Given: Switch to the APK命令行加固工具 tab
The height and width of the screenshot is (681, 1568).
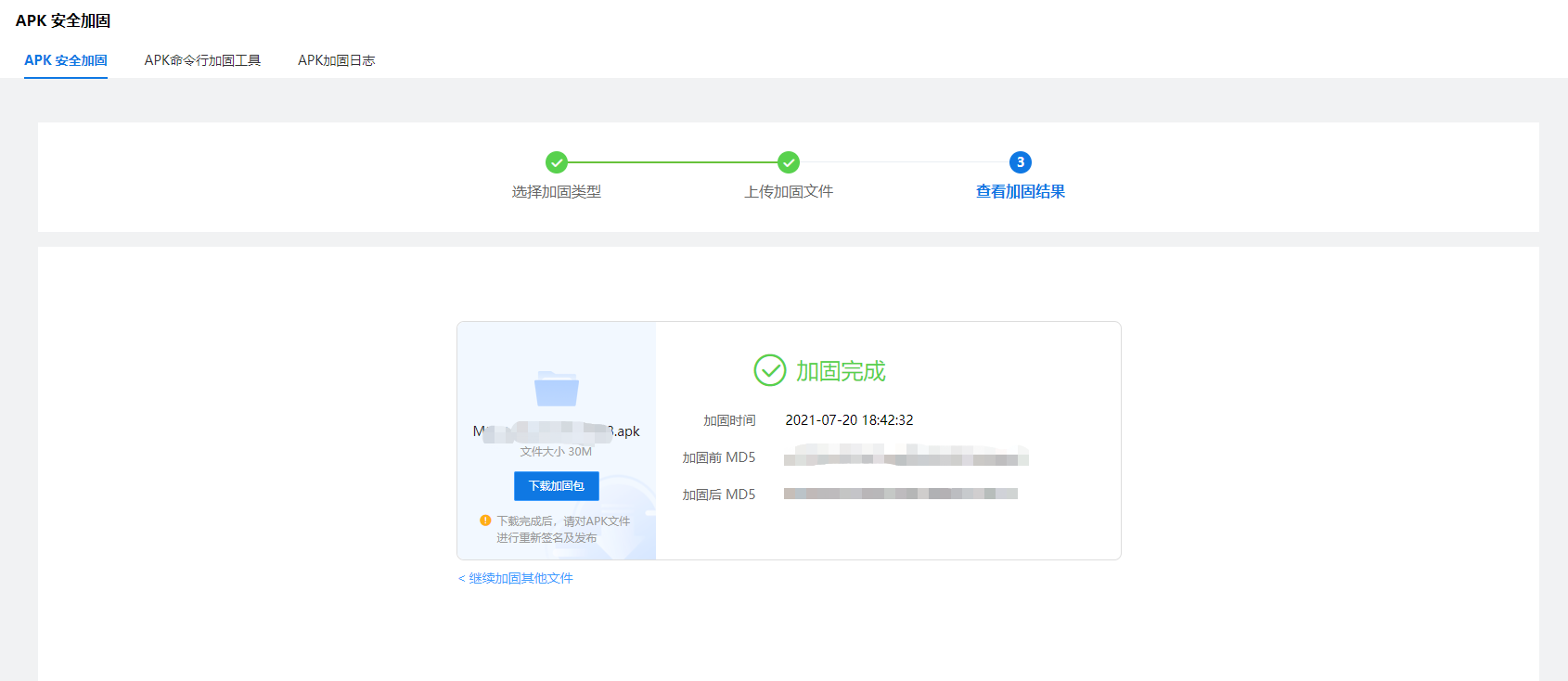Looking at the screenshot, I should 202,60.
